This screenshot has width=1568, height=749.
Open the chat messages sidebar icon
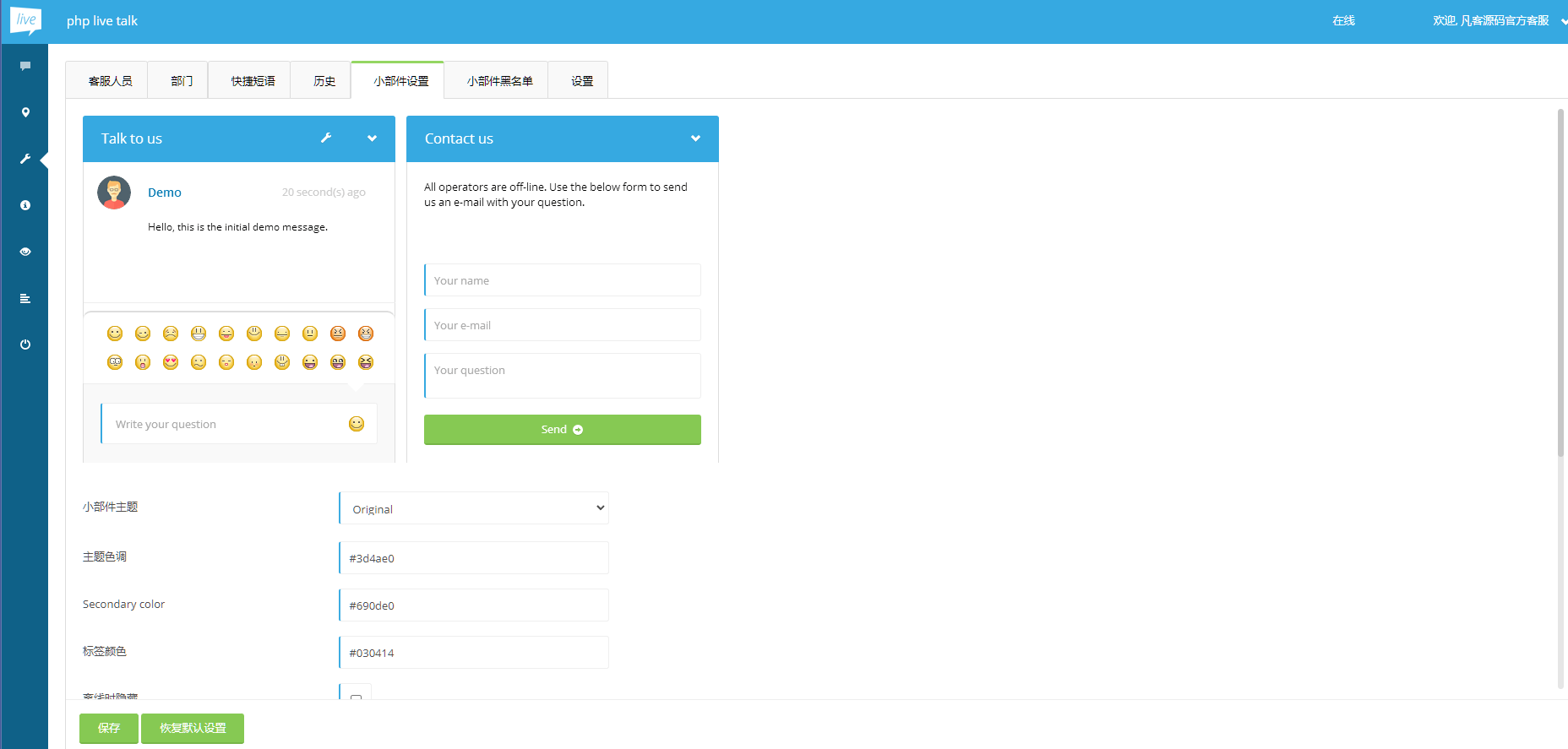pyautogui.click(x=25, y=66)
